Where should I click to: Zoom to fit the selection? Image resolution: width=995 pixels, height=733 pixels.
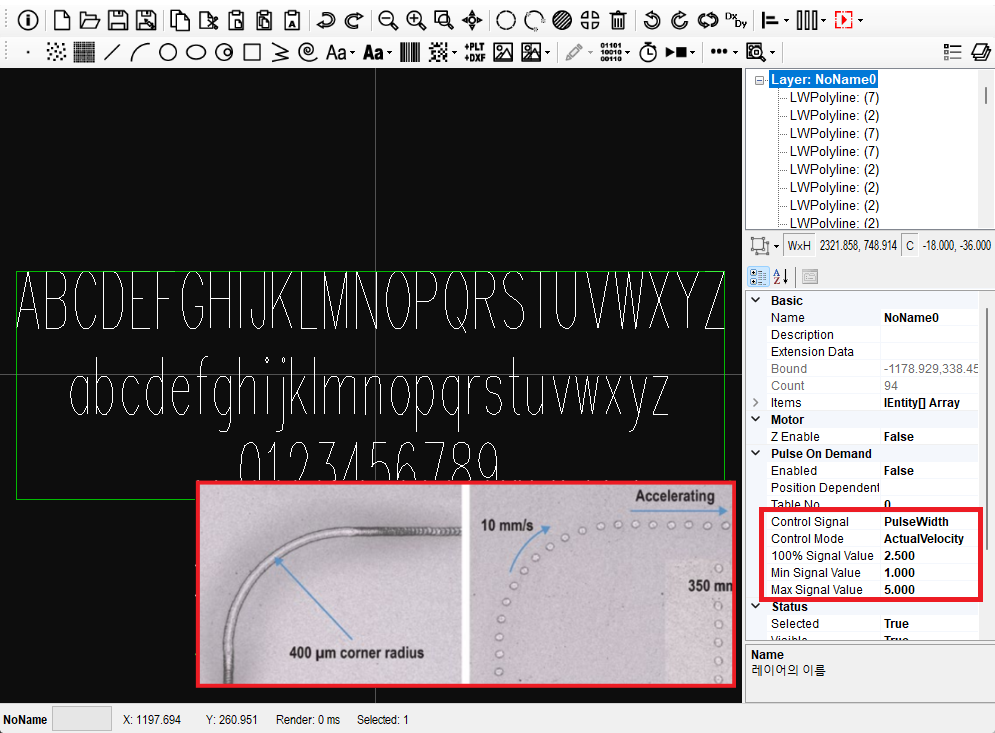click(444, 20)
